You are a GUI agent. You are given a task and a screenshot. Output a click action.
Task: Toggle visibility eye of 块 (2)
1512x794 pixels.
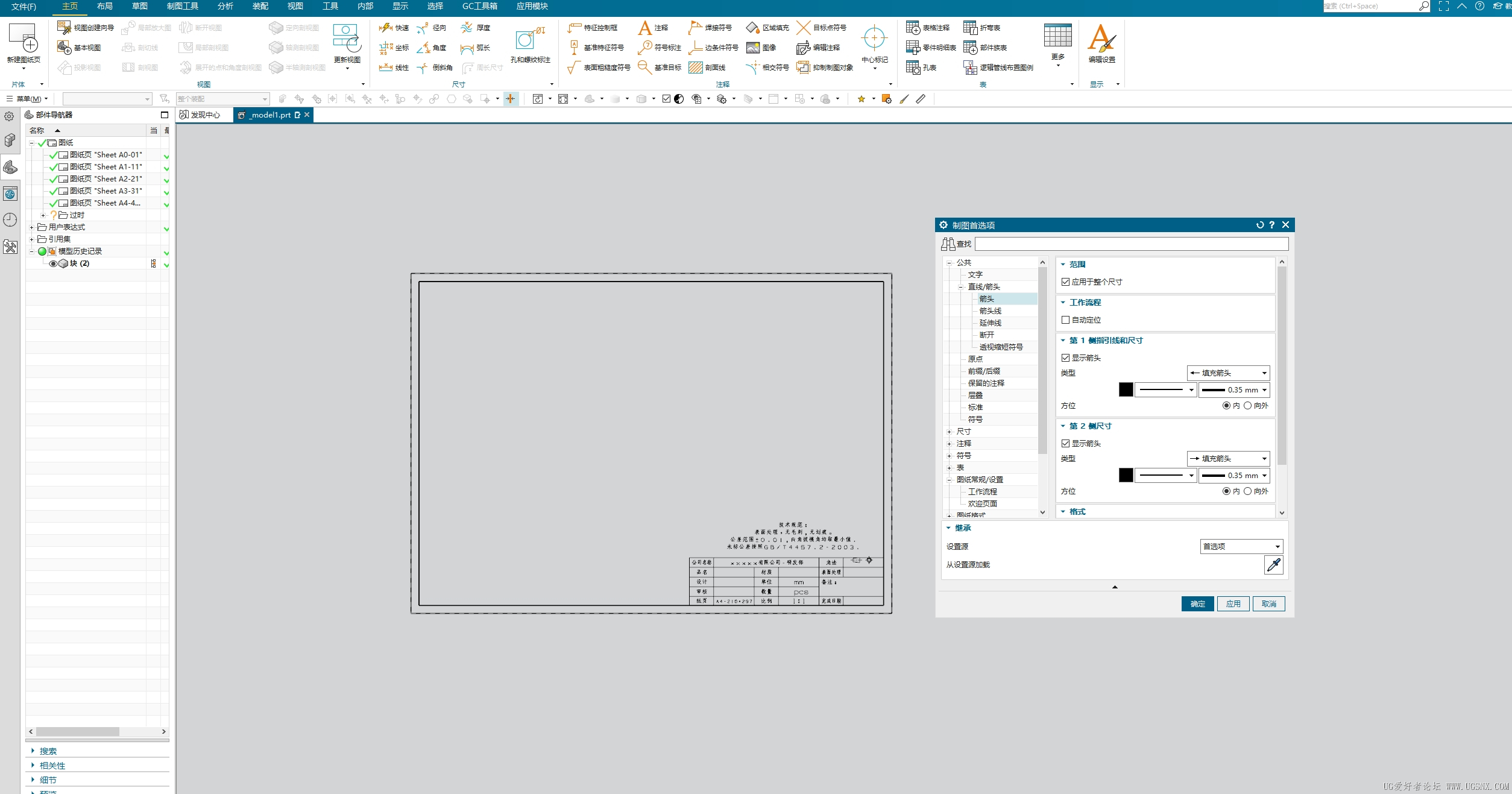click(53, 263)
